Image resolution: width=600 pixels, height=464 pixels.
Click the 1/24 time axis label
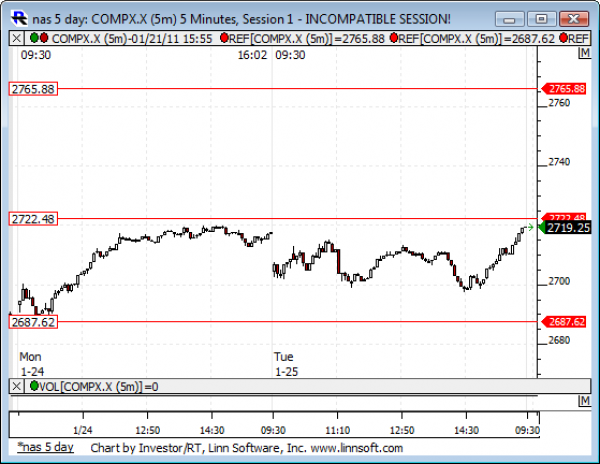tap(83, 430)
